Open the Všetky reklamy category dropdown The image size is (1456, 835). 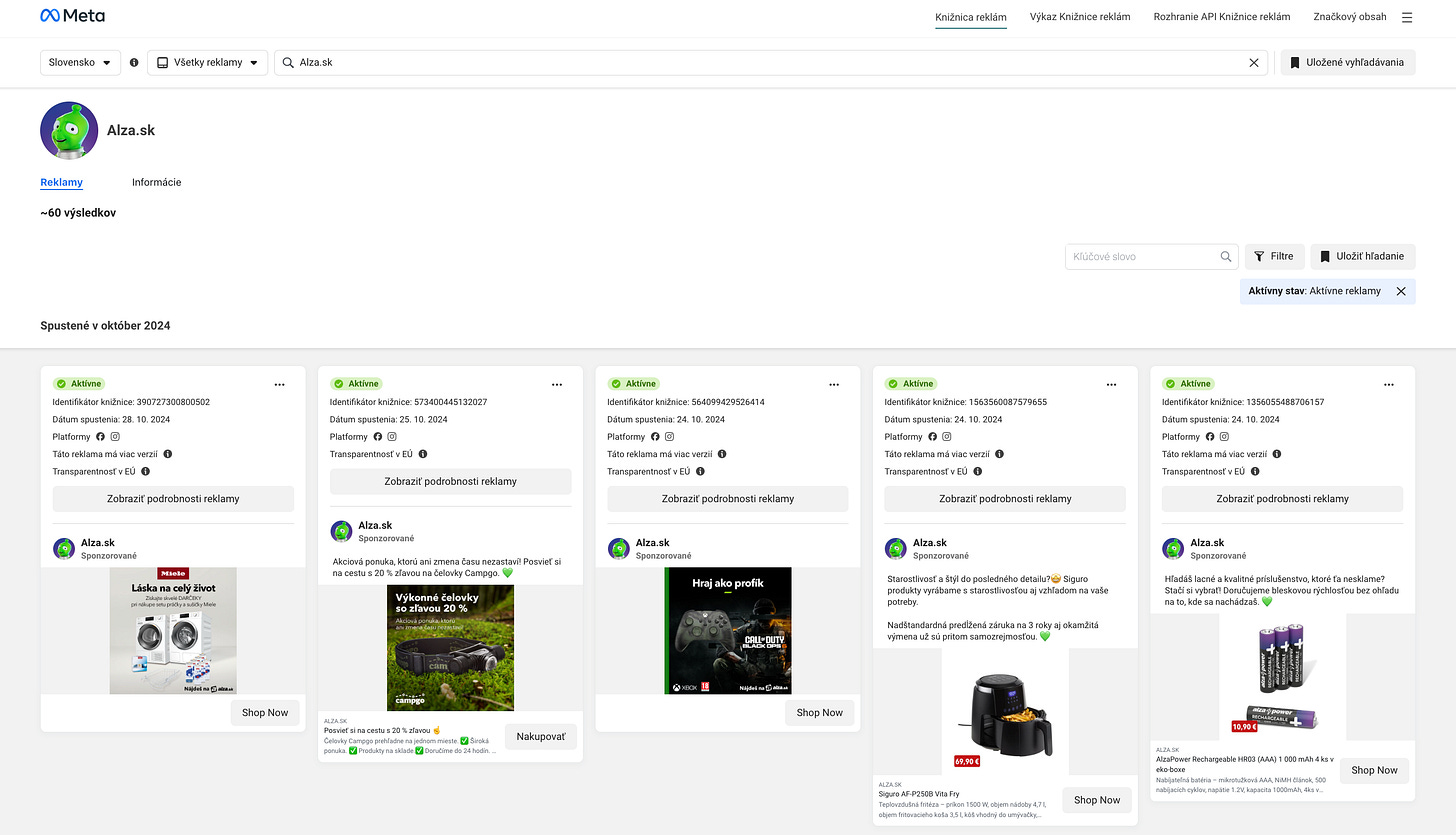[x=208, y=62]
